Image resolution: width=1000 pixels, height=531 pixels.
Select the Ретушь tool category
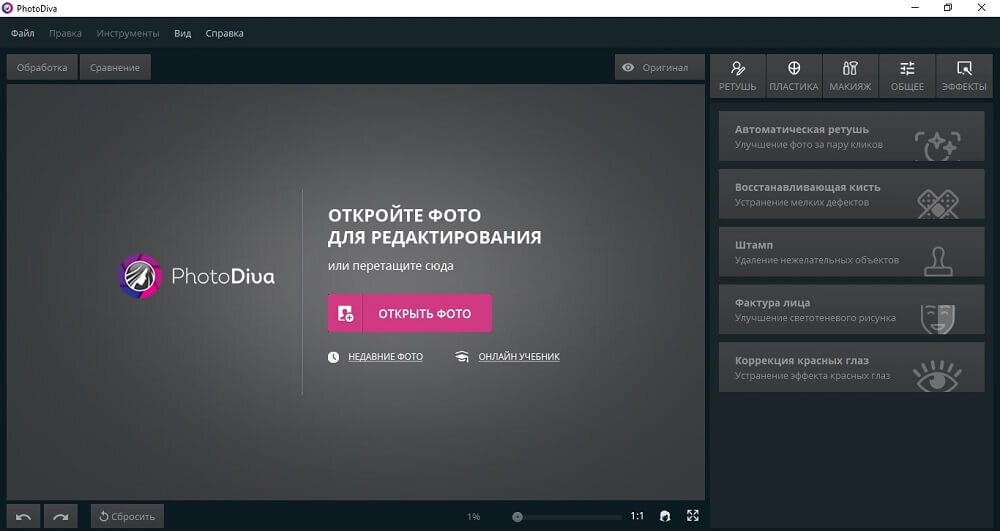click(738, 76)
